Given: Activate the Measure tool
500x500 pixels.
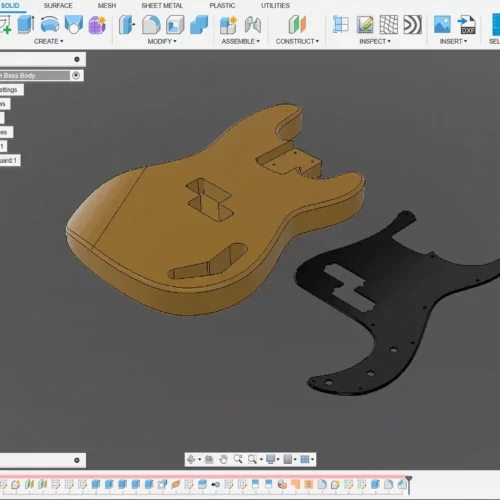Looking at the screenshot, I should [x=341, y=24].
